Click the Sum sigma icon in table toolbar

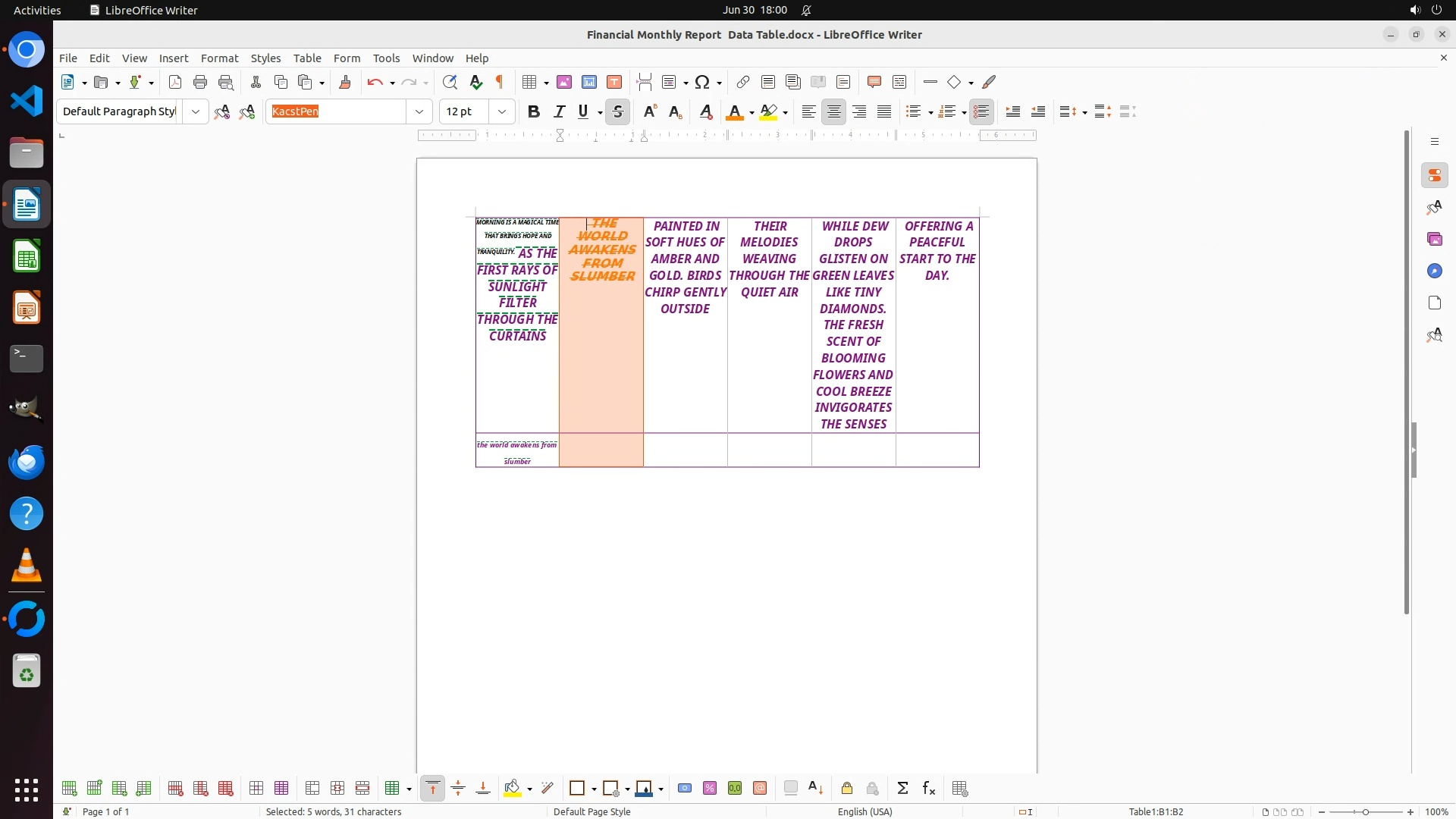902,789
